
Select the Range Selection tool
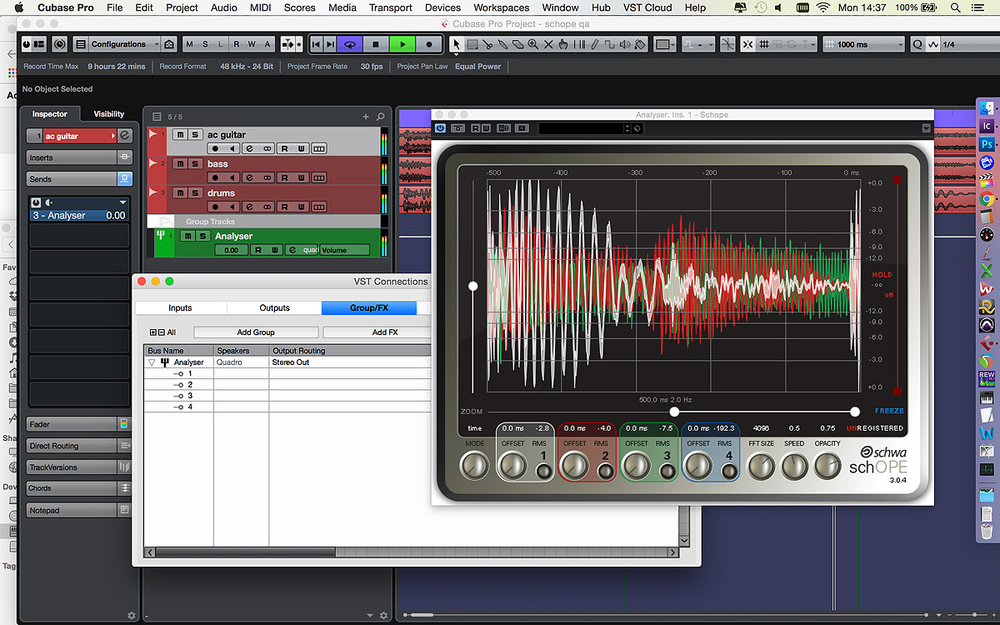tap(472, 44)
